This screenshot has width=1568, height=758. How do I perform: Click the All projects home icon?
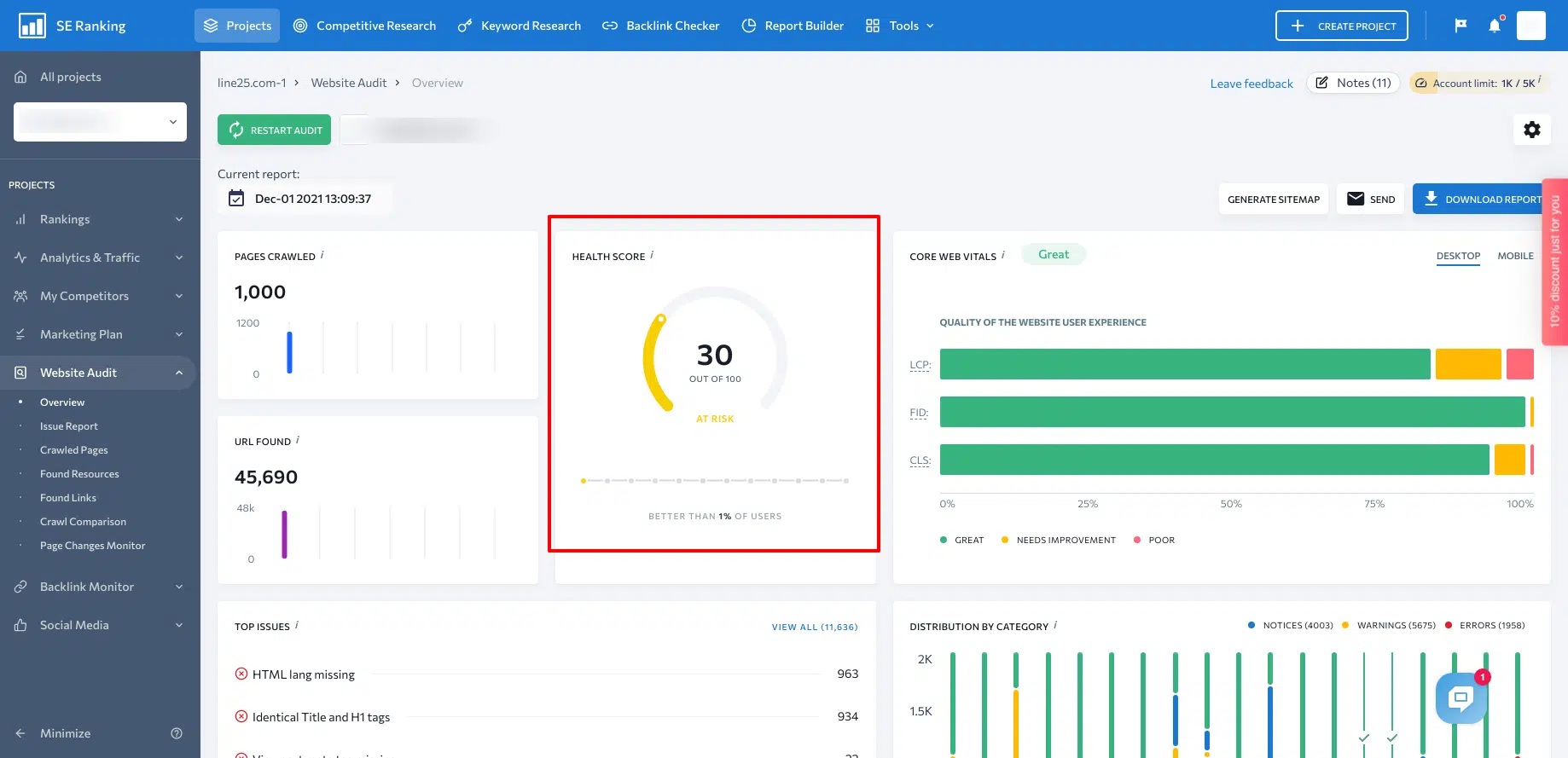coord(20,77)
